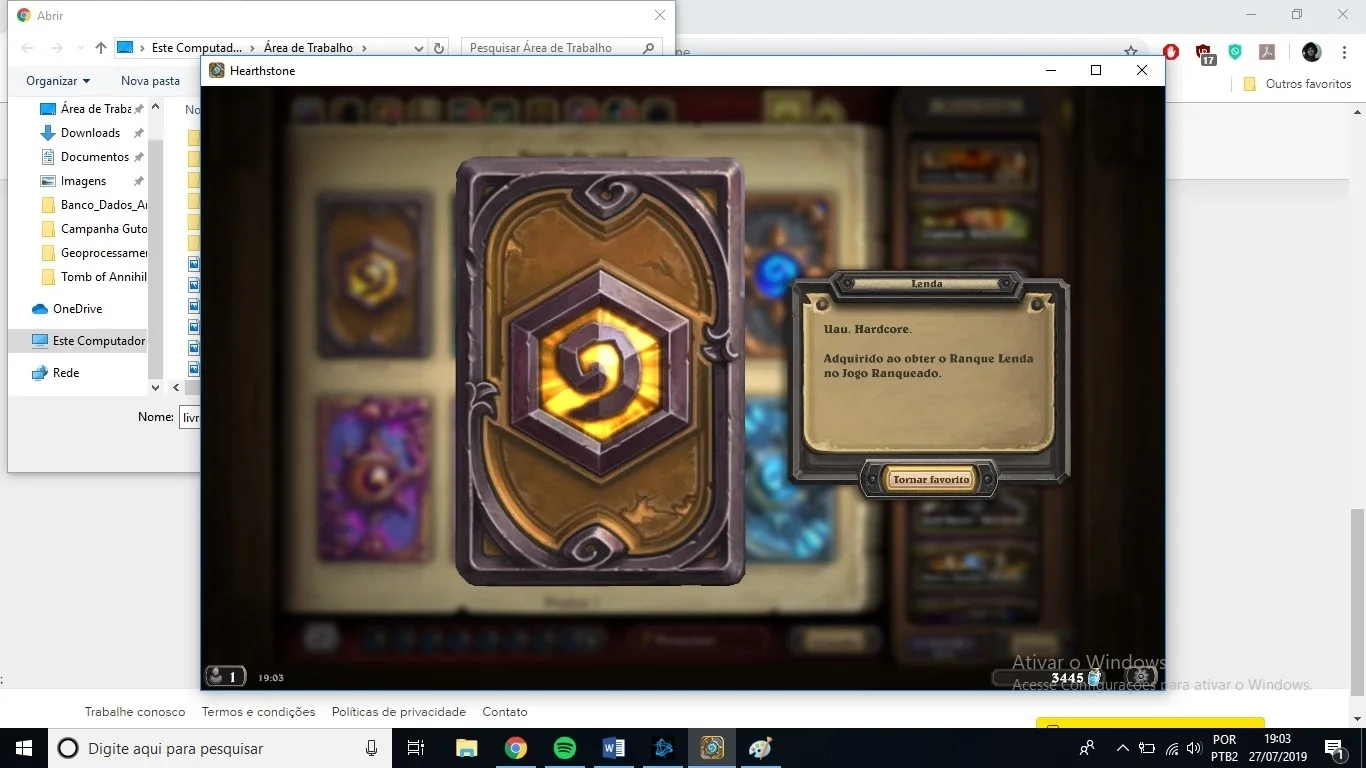This screenshot has width=1366, height=768.
Task: Open File Explorer from the taskbar
Action: [466, 748]
